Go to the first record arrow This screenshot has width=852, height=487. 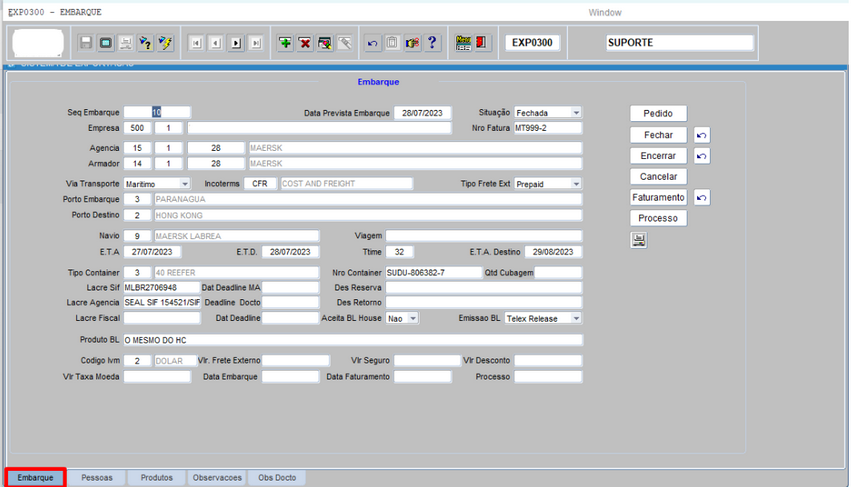click(x=196, y=43)
